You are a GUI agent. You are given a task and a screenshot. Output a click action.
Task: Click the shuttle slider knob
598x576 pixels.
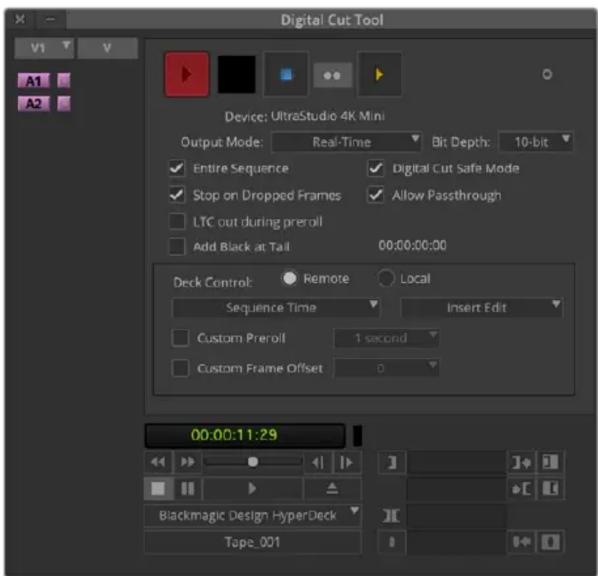[252, 462]
